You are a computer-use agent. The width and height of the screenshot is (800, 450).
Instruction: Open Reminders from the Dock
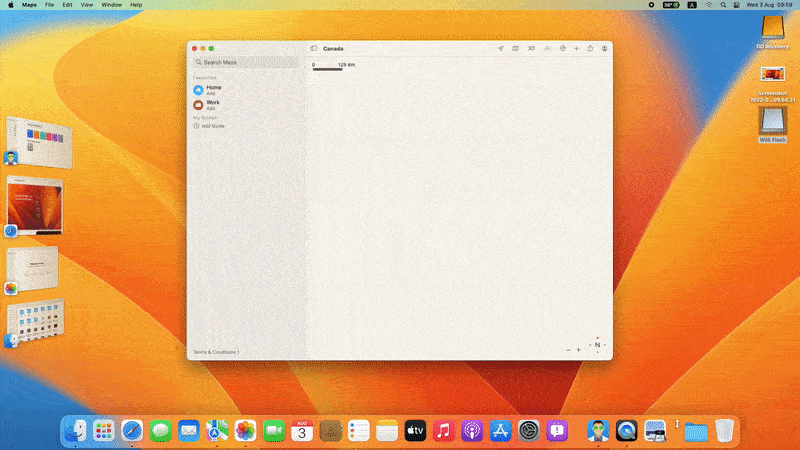point(359,431)
